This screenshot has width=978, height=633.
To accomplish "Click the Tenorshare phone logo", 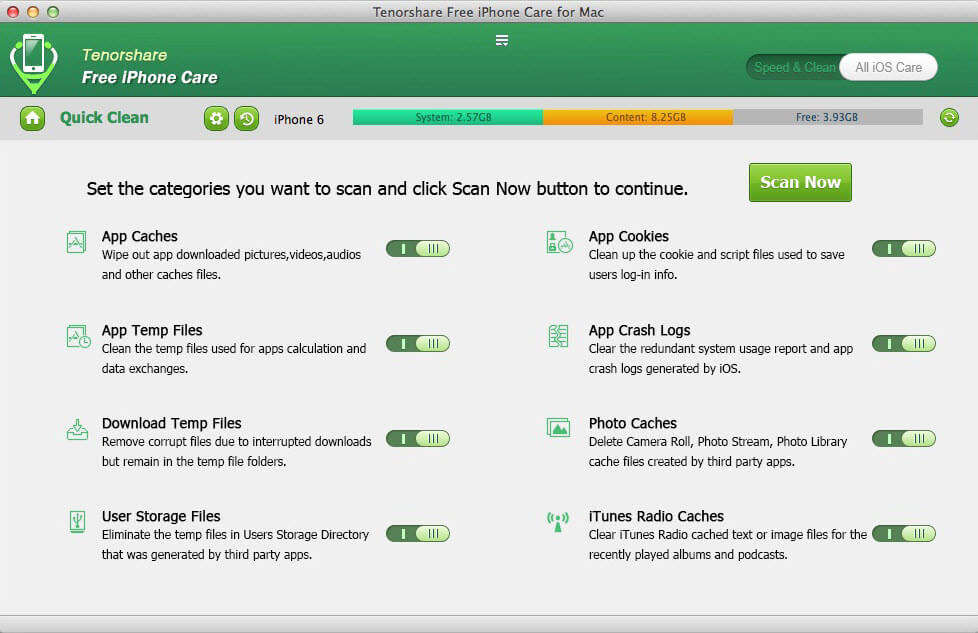I will (x=33, y=62).
